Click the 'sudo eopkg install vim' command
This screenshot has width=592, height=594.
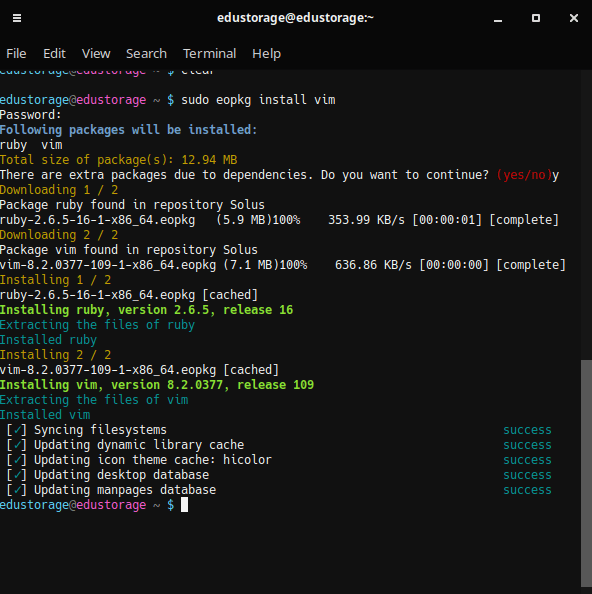tap(258, 100)
